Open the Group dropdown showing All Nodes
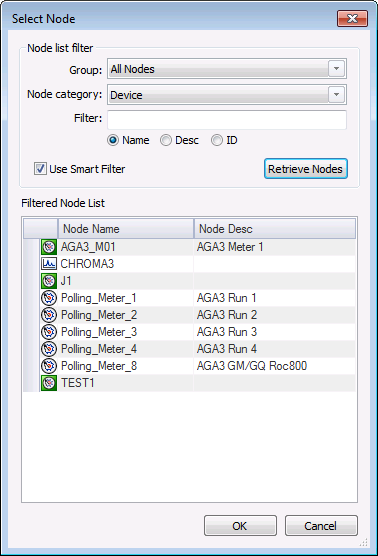Viewport: 378px width, 556px height. 227,69
